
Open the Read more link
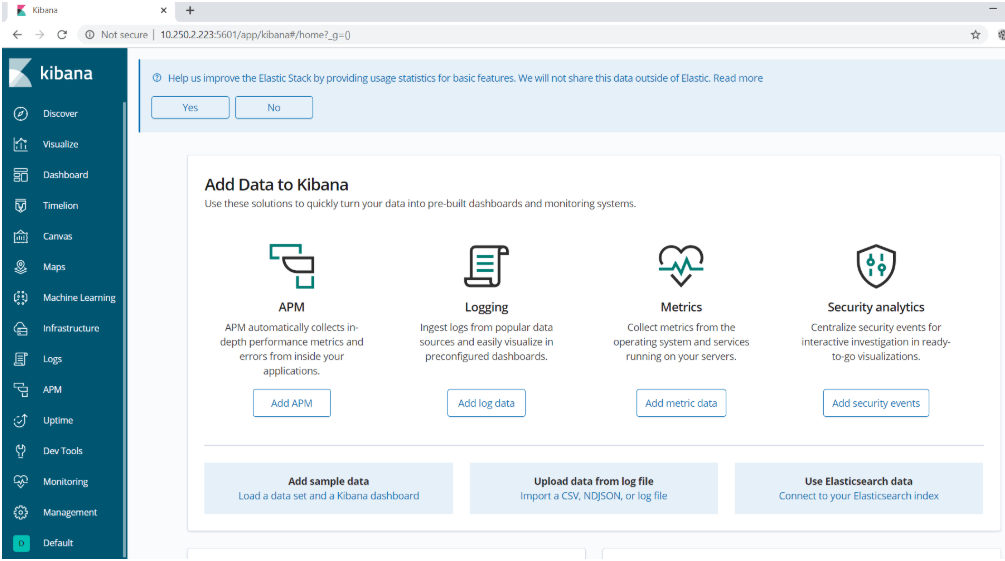point(738,78)
